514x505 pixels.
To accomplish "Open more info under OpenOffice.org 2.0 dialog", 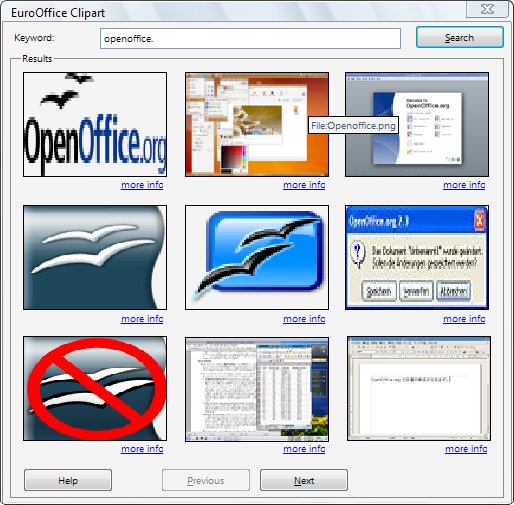I will click(464, 319).
